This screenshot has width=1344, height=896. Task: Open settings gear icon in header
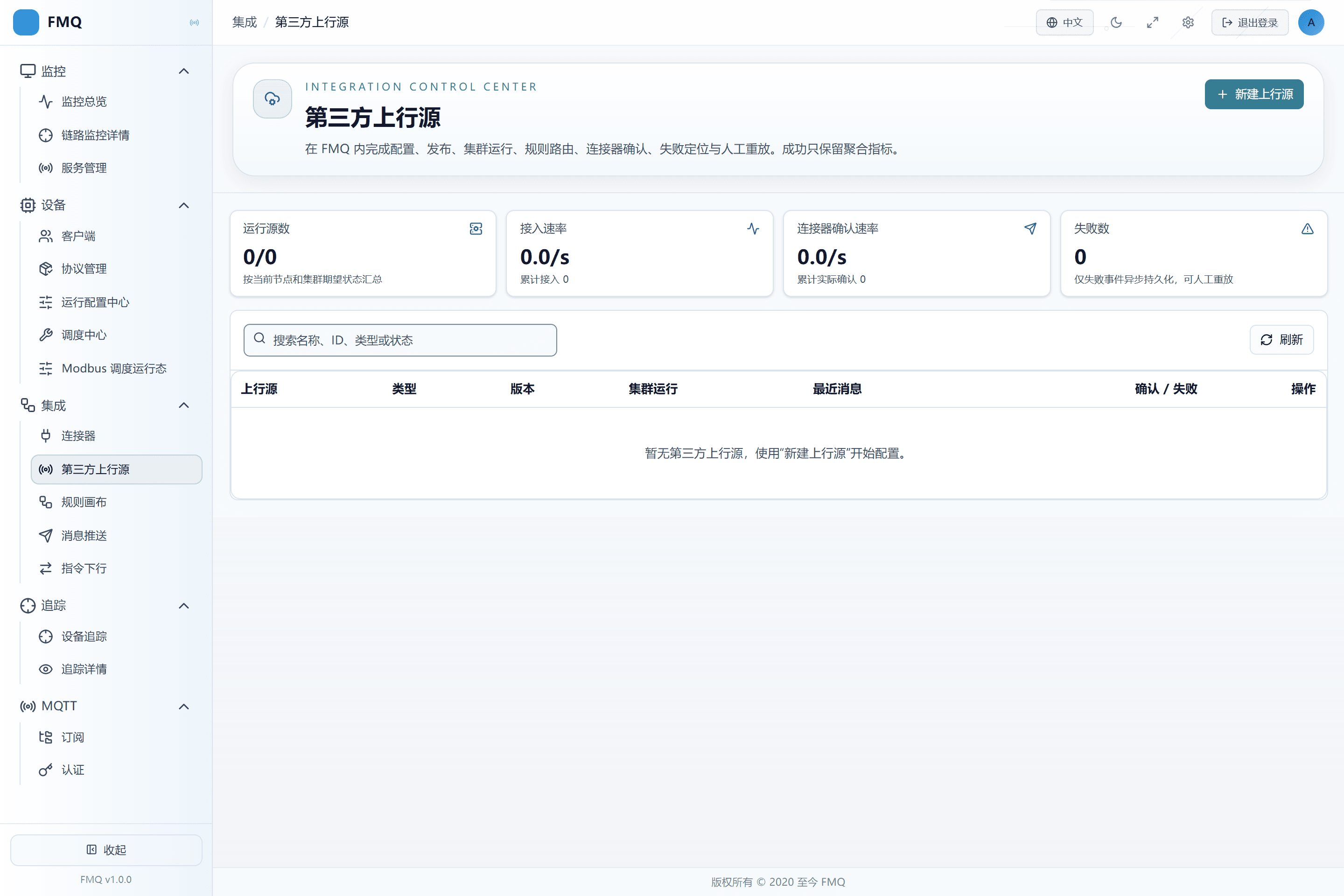click(1188, 22)
